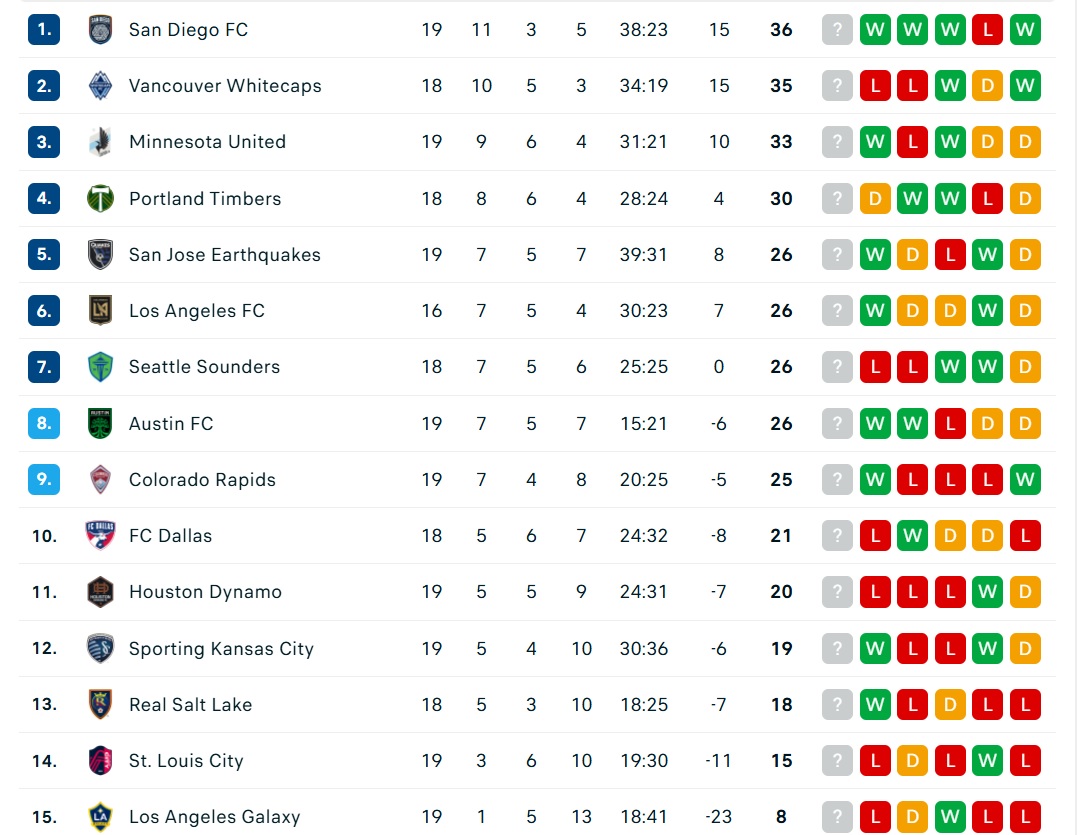Click the blue rank 1 position badge

click(x=44, y=30)
